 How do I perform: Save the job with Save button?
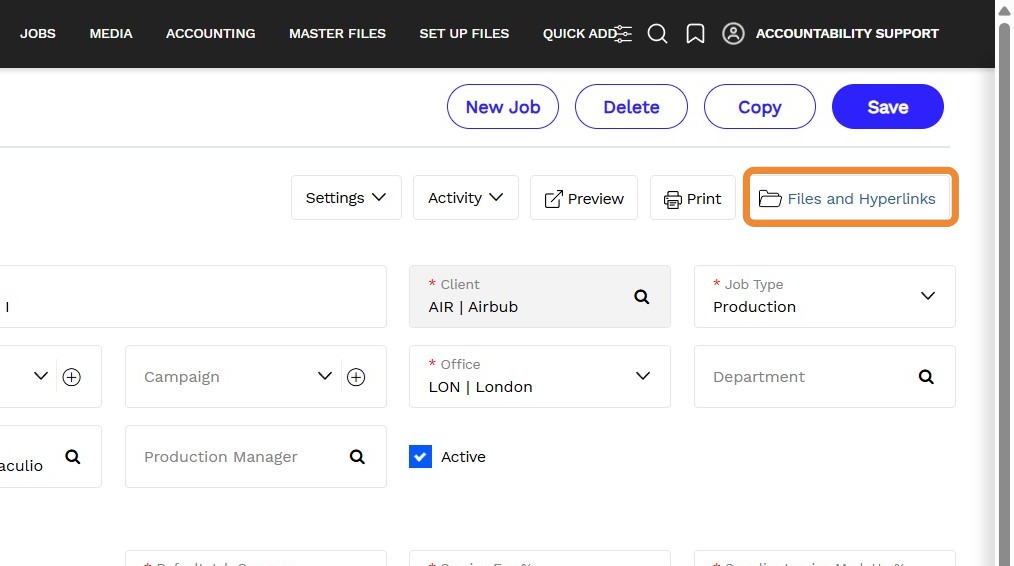(887, 107)
